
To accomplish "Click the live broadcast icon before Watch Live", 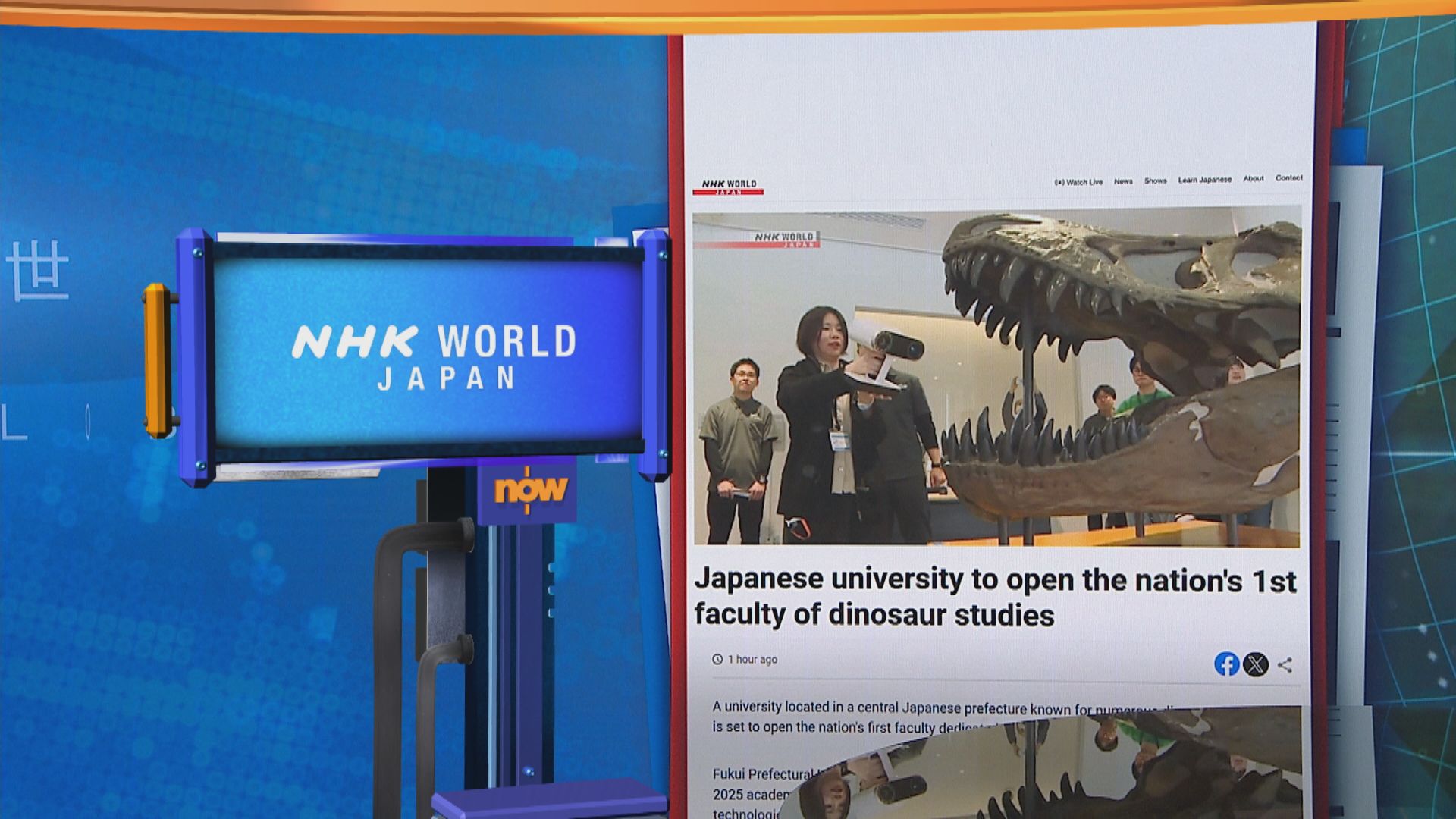I will click(1059, 182).
